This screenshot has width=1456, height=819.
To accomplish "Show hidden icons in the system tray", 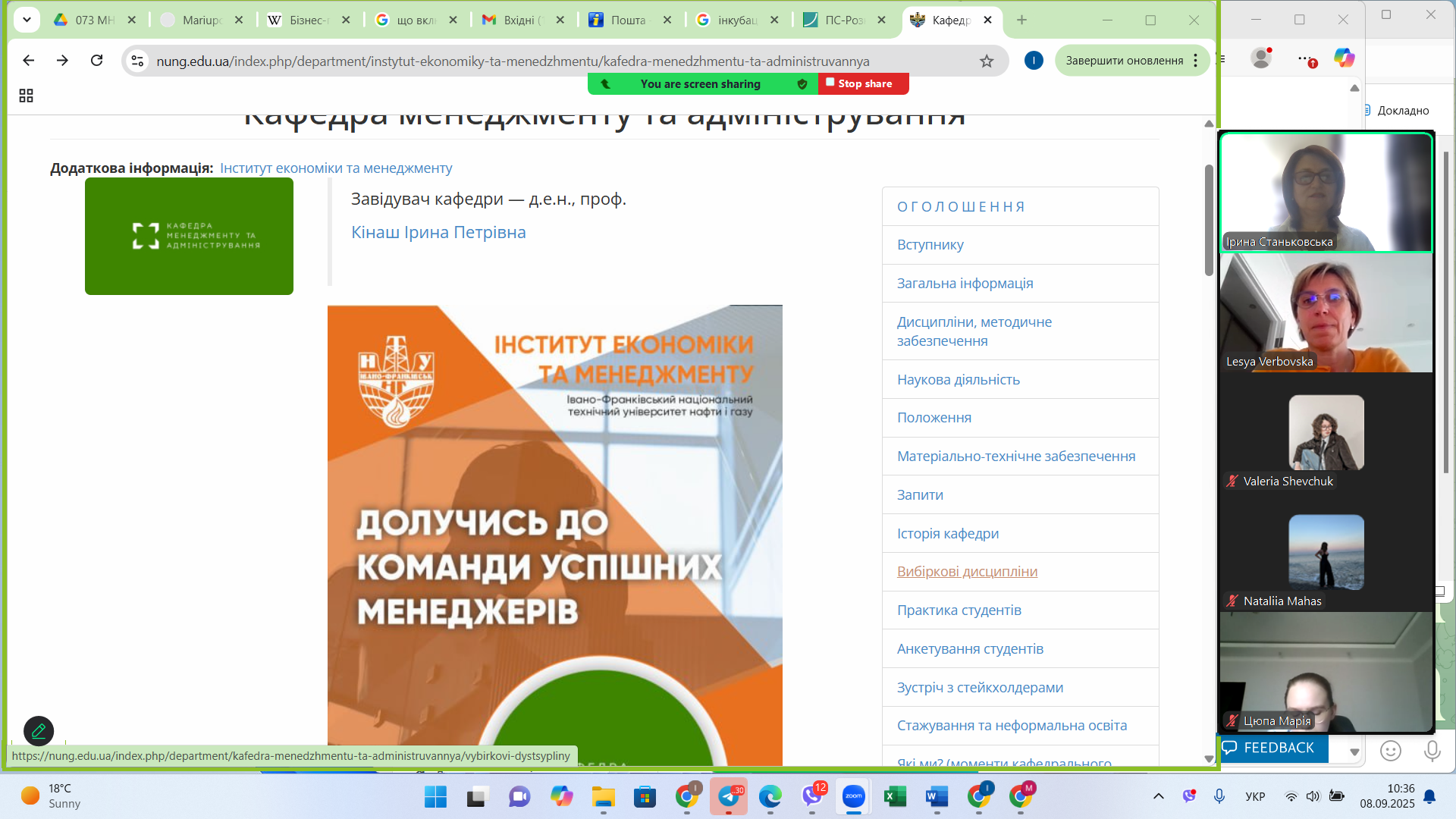I will point(1158,796).
